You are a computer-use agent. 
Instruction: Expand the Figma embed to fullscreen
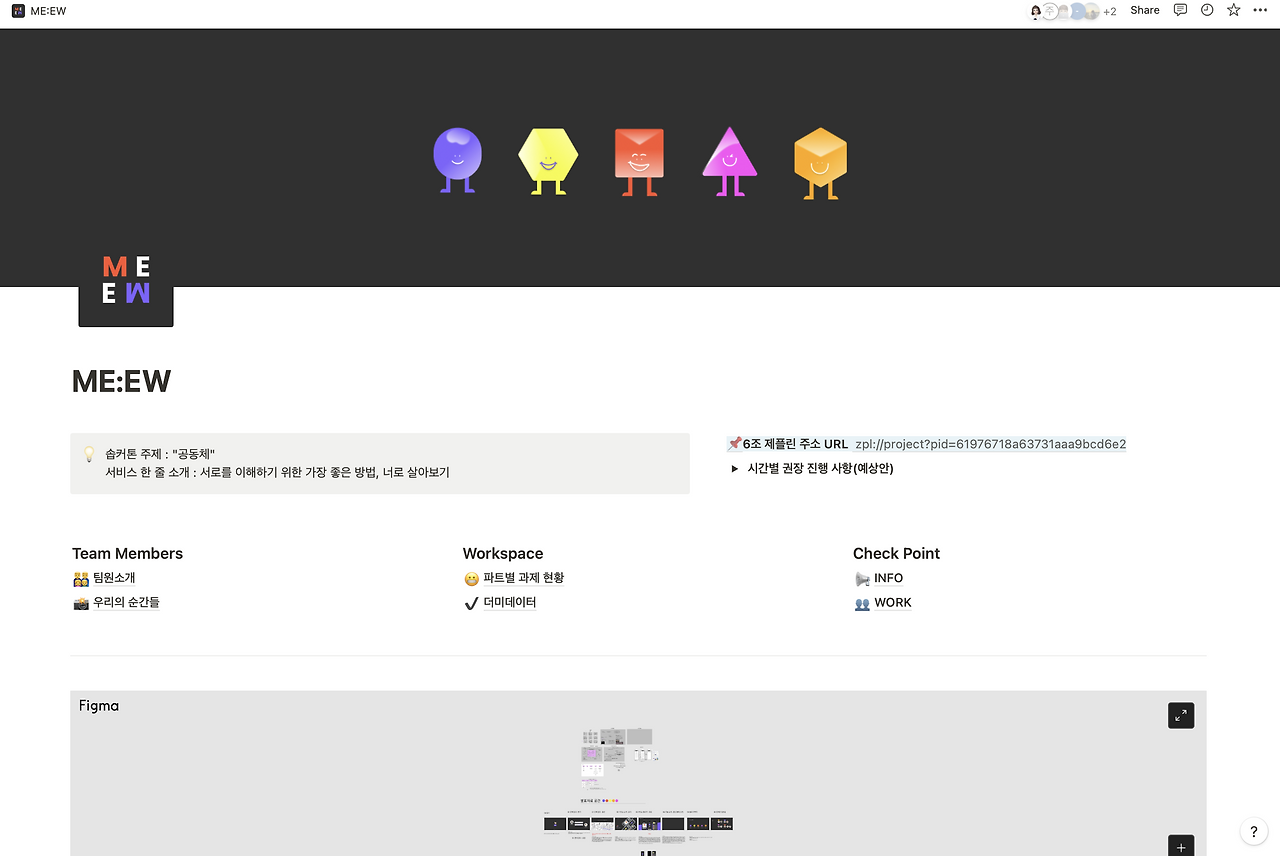(1180, 715)
